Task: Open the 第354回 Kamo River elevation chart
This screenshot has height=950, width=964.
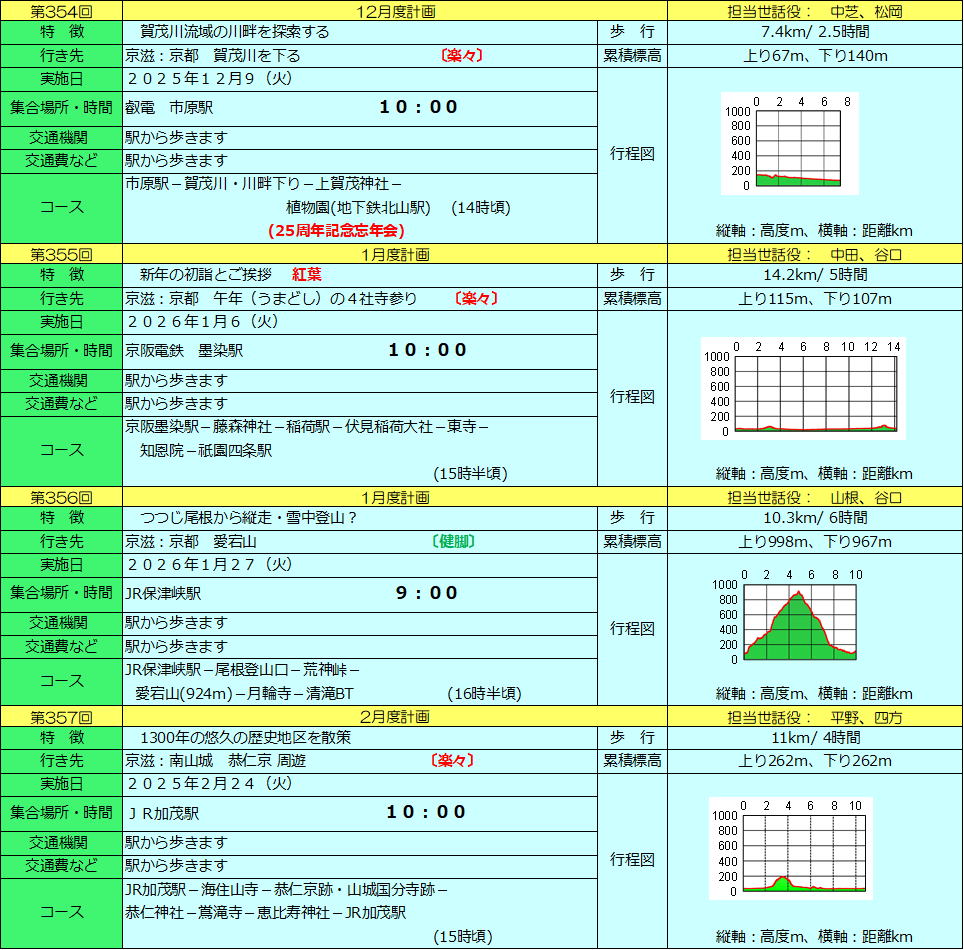Action: tap(790, 144)
